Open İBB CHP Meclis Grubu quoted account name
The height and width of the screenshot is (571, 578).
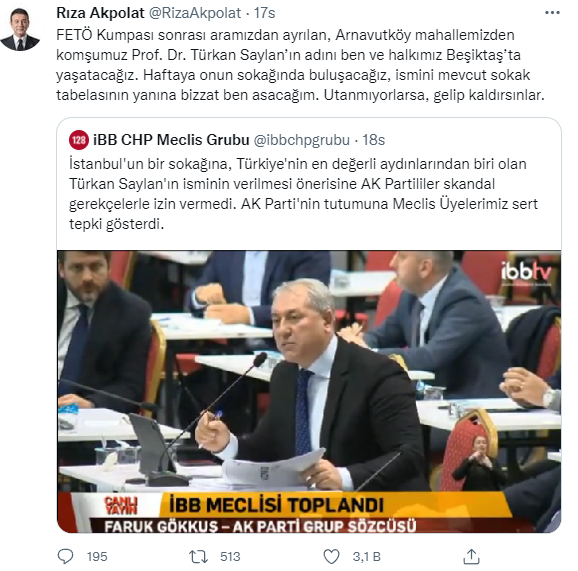pyautogui.click(x=171, y=140)
